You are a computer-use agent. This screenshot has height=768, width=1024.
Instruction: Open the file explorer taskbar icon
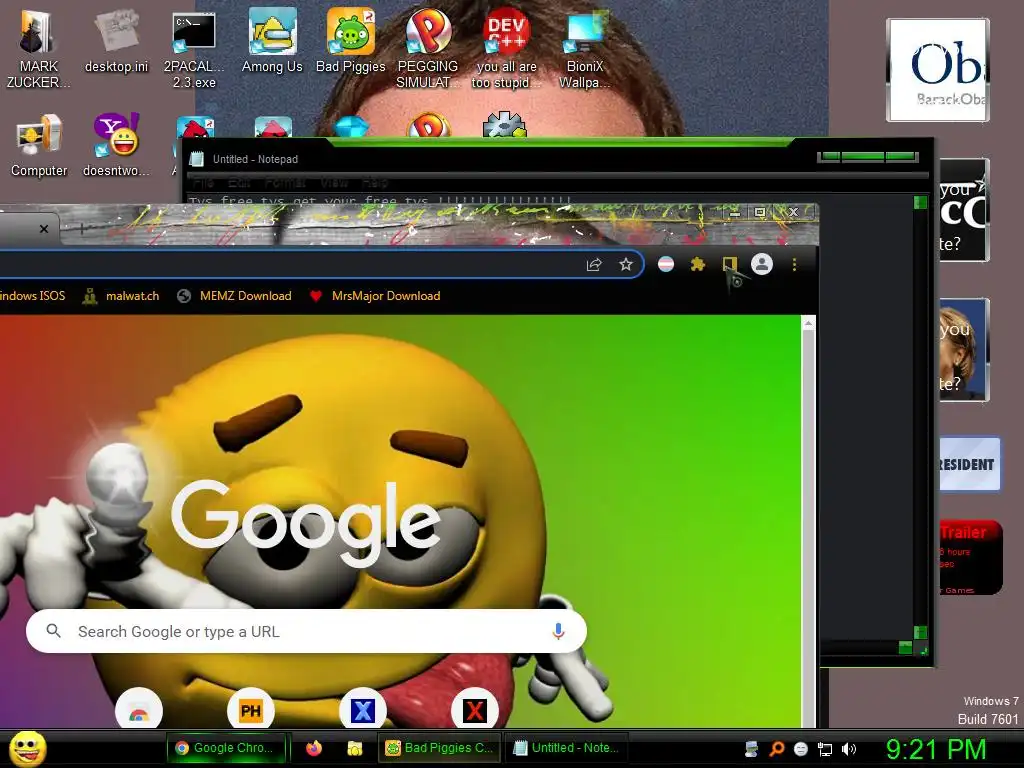tap(355, 748)
